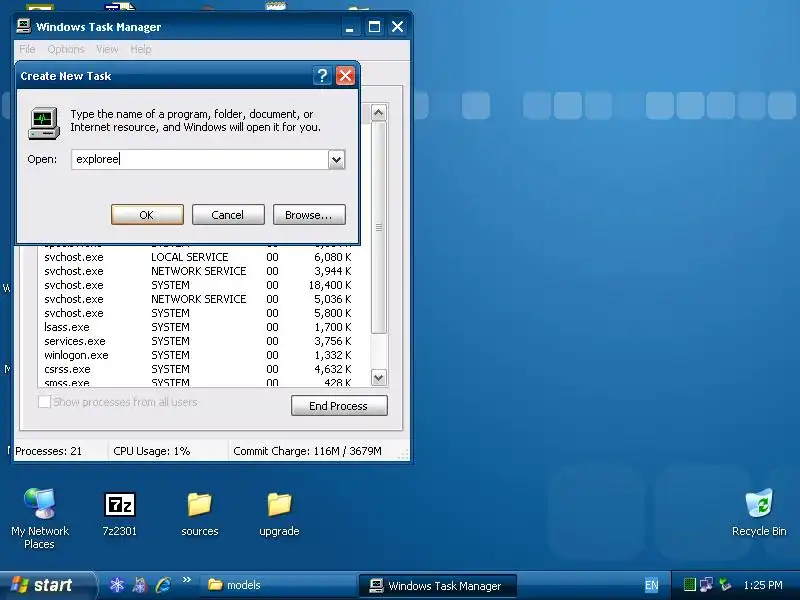Viewport: 800px width, 600px height.
Task: Click into the Open text field
Action: [200, 159]
